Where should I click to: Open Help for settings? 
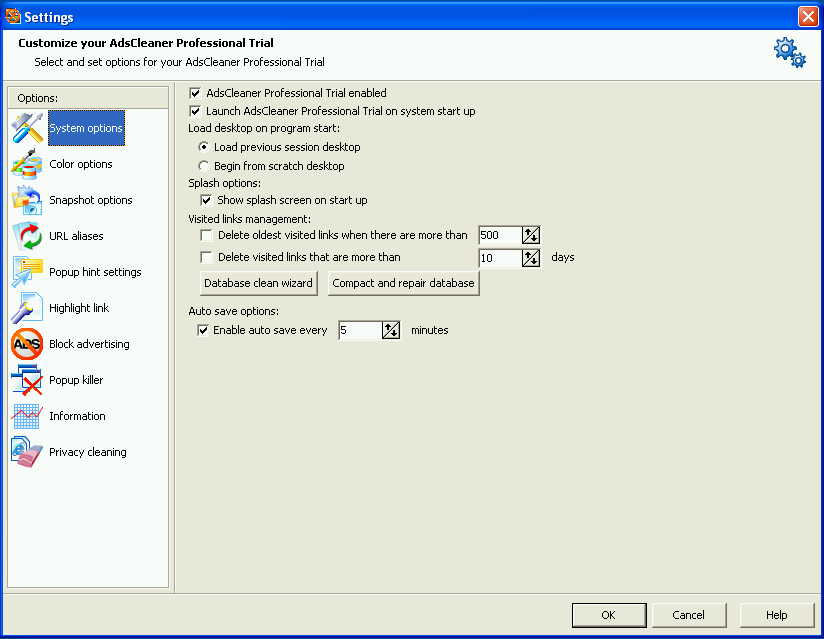[777, 615]
